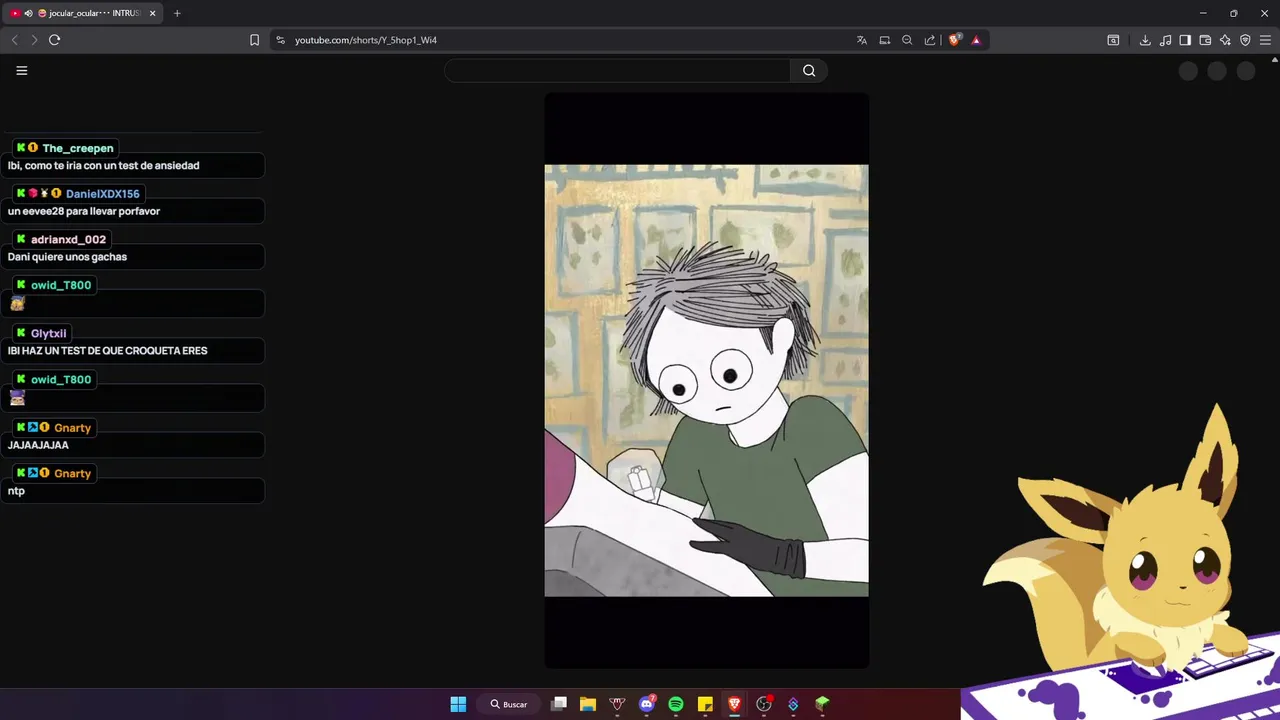Mute the tab via its audio speaker icon
Viewport: 1280px width, 720px height.
tap(28, 13)
